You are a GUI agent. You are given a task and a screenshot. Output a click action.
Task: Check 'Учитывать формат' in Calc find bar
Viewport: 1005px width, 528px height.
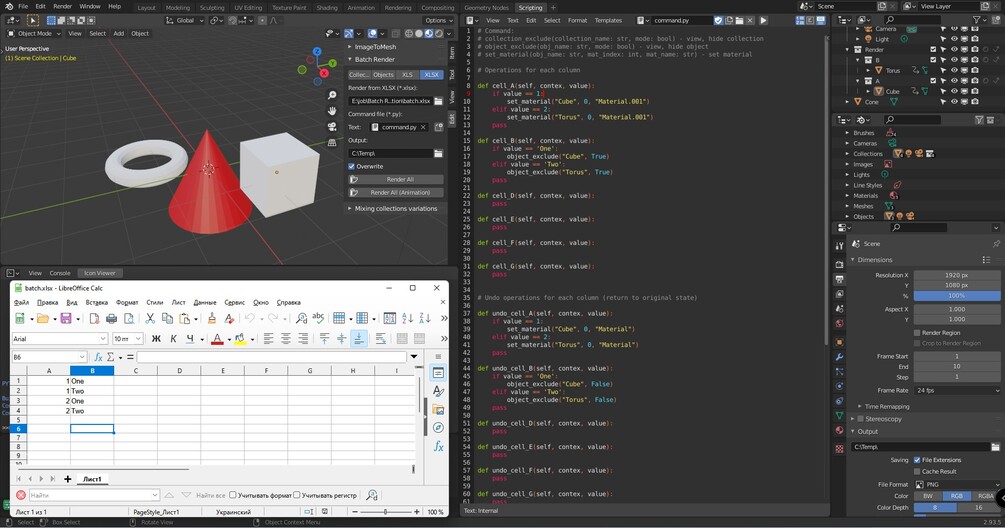(x=233, y=495)
